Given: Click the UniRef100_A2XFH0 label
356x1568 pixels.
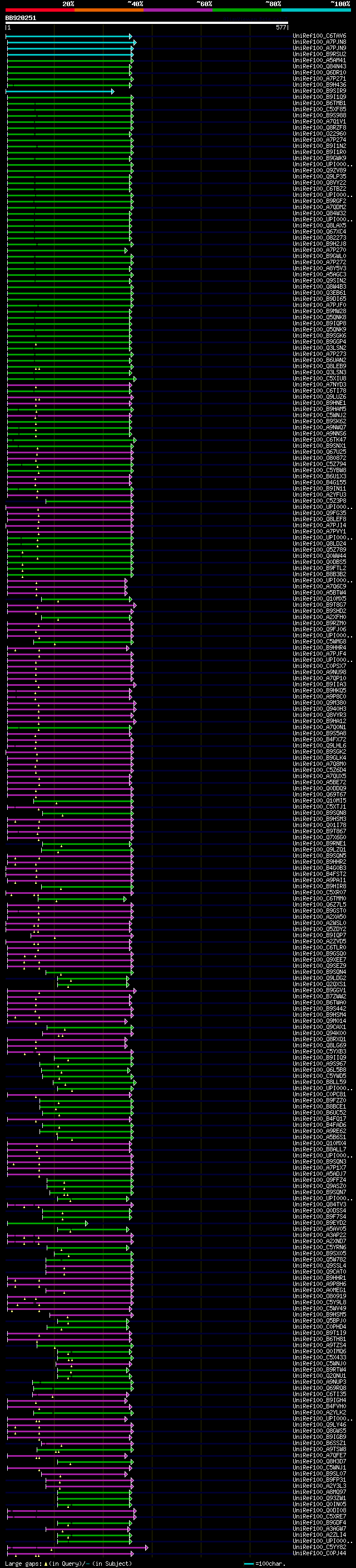Looking at the screenshot, I should pyautogui.click(x=319, y=617).
